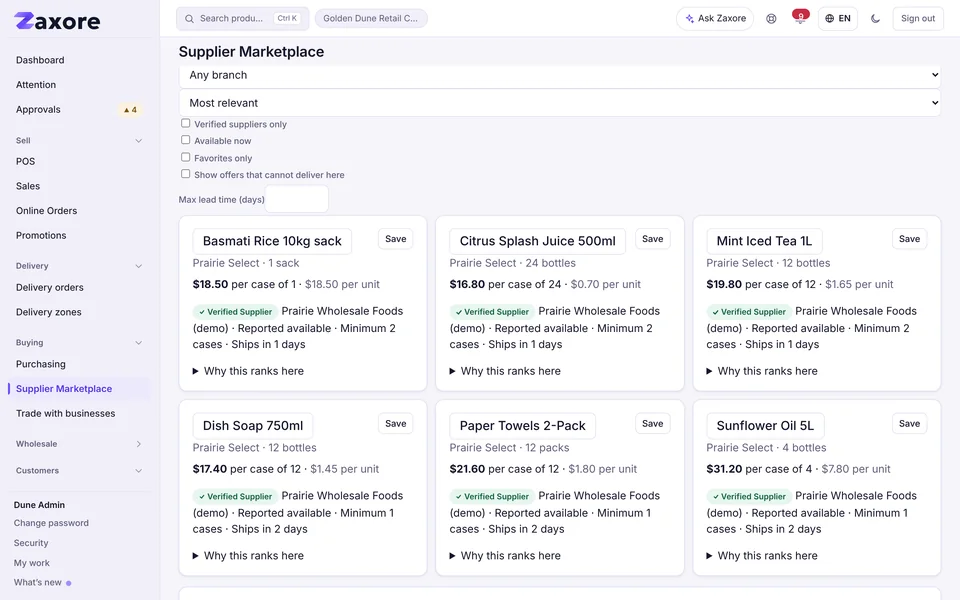The width and height of the screenshot is (960, 600).
Task: Navigate to Online Orders
Action: pyautogui.click(x=47, y=211)
